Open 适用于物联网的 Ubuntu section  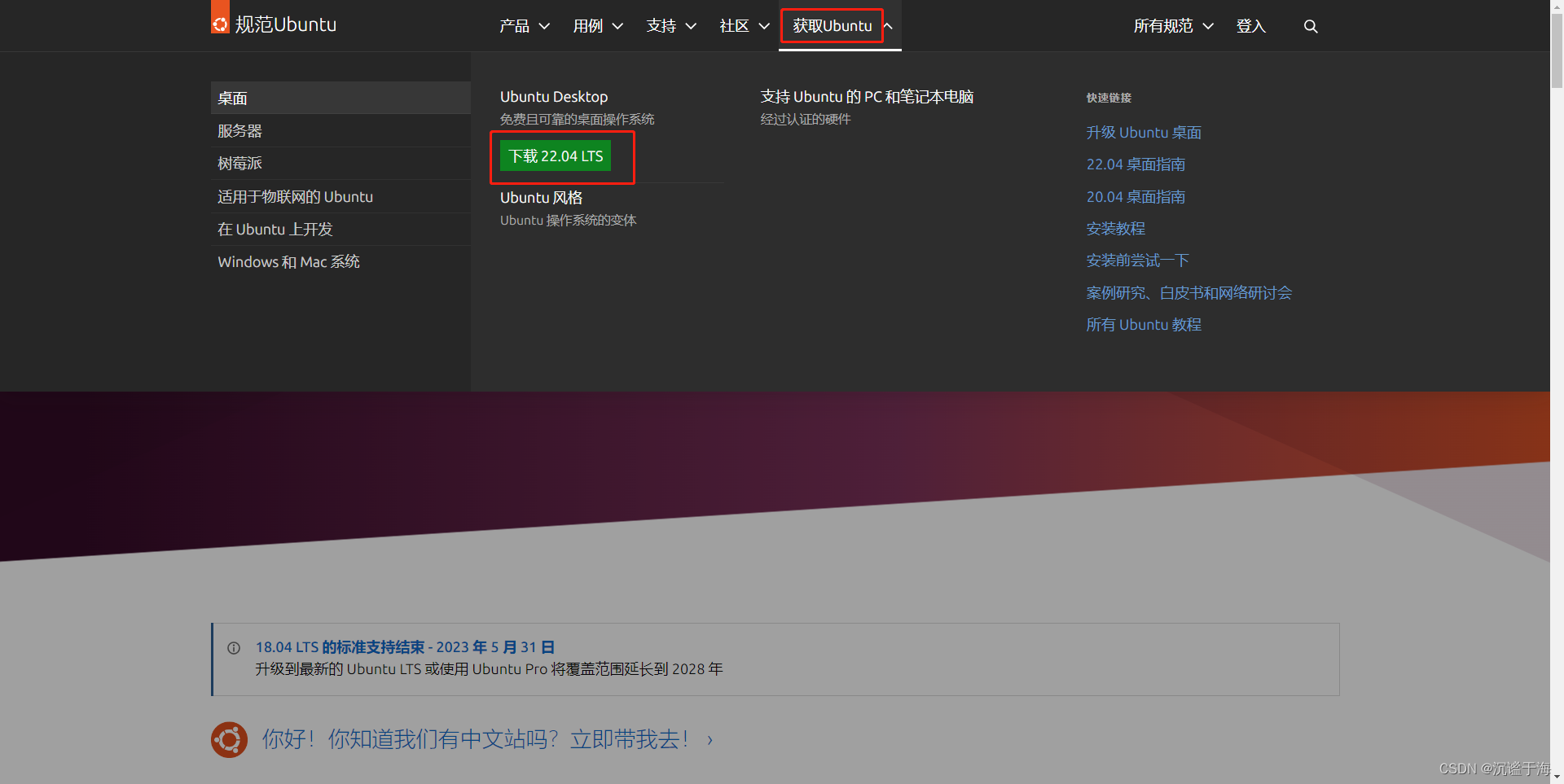[x=295, y=196]
